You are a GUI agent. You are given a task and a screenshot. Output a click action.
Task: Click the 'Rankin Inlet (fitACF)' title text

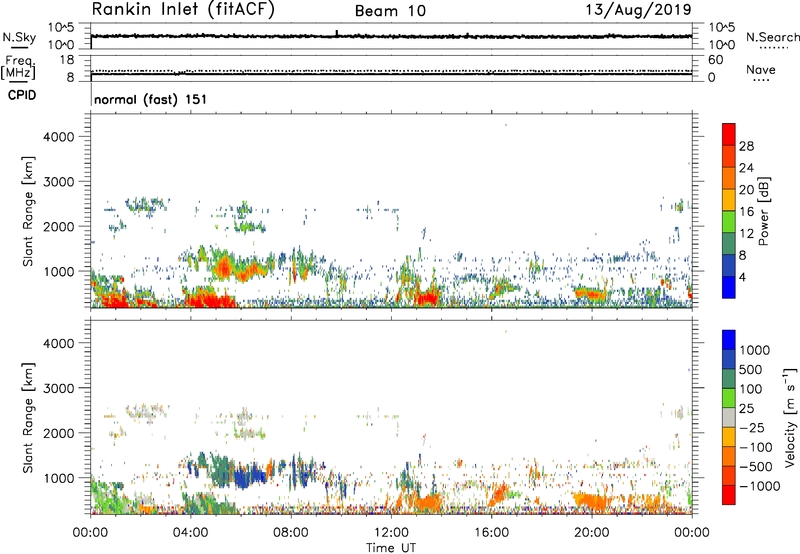coord(183,10)
